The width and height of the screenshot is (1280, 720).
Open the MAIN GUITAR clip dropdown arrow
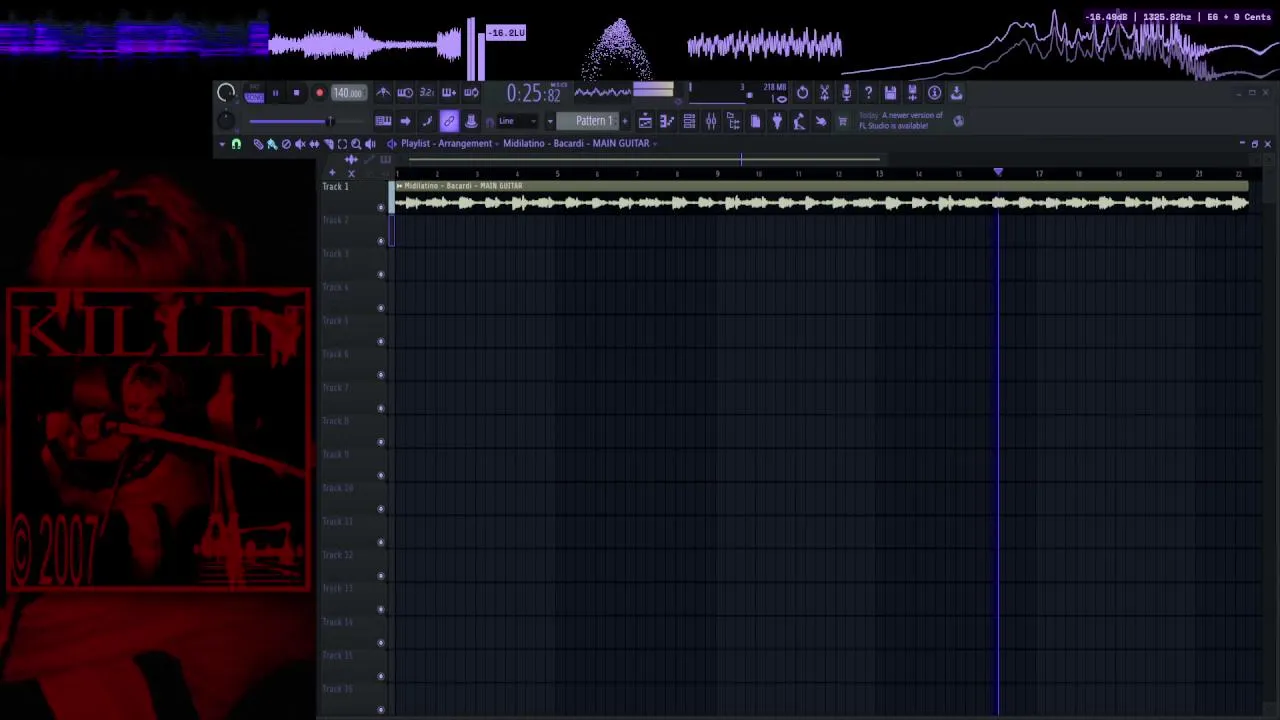pos(655,144)
